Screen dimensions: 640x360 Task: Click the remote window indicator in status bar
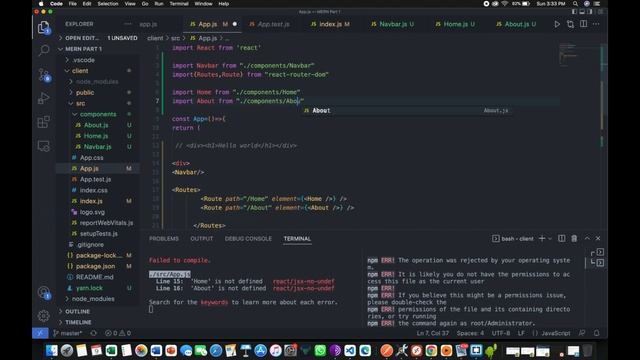click(40, 333)
